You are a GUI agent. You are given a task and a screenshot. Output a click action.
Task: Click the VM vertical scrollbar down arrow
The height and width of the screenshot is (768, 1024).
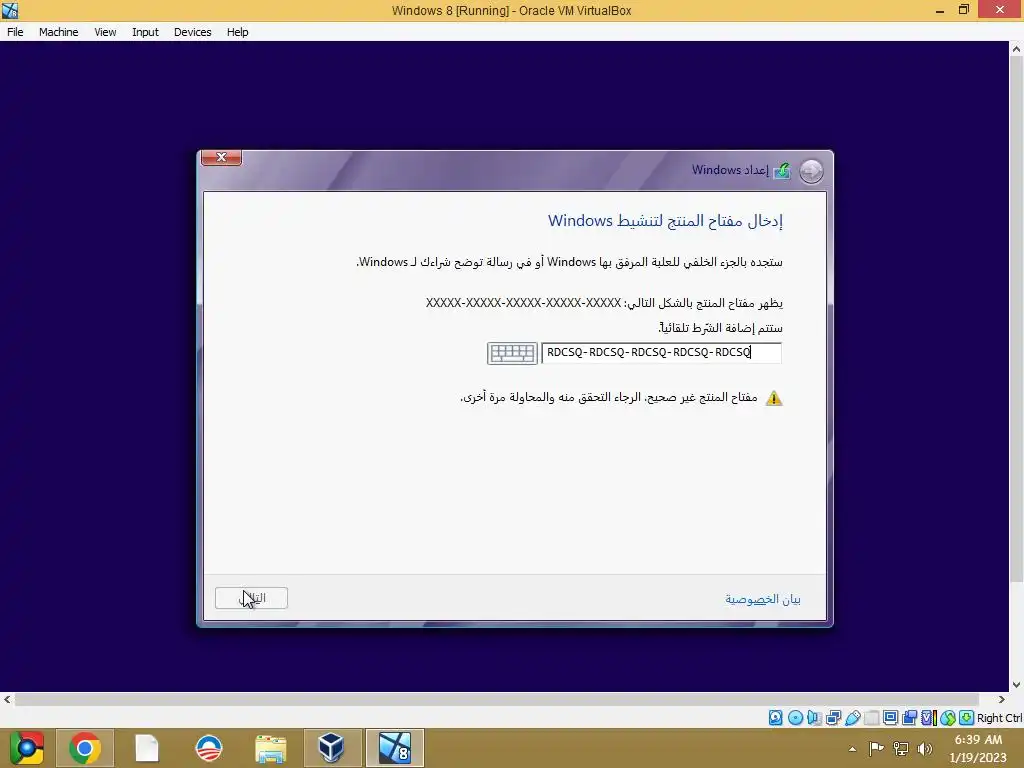pos(1016,684)
